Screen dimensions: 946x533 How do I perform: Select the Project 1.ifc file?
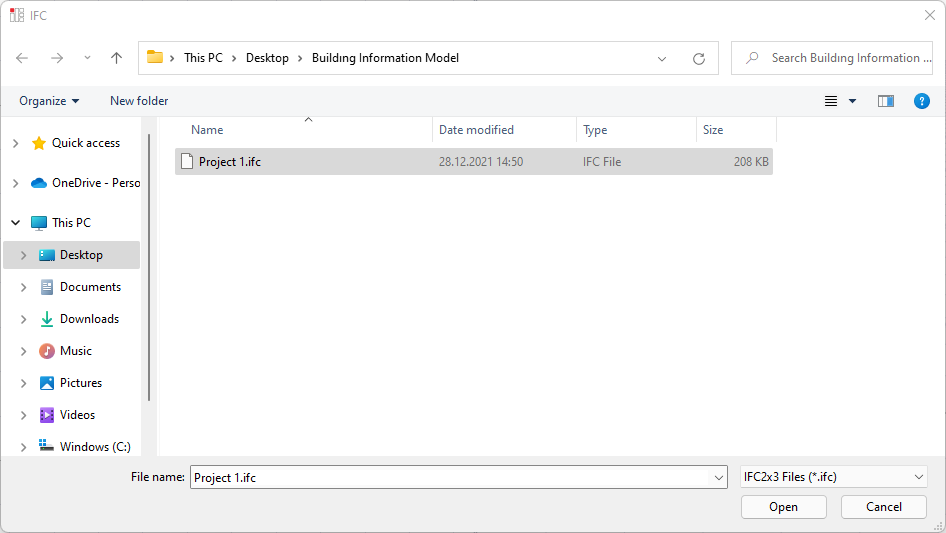point(474,162)
